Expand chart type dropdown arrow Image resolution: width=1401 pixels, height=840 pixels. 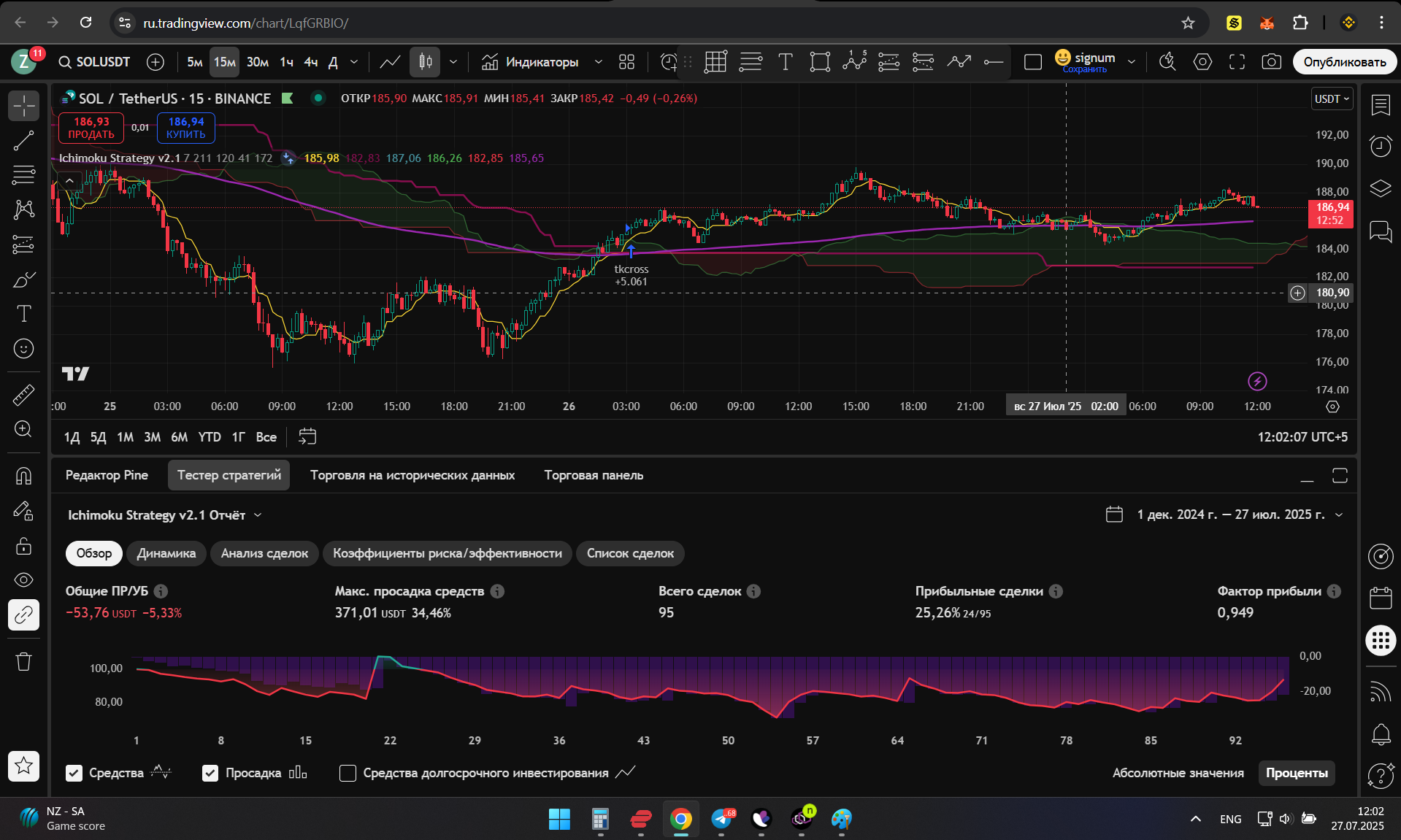click(x=453, y=62)
